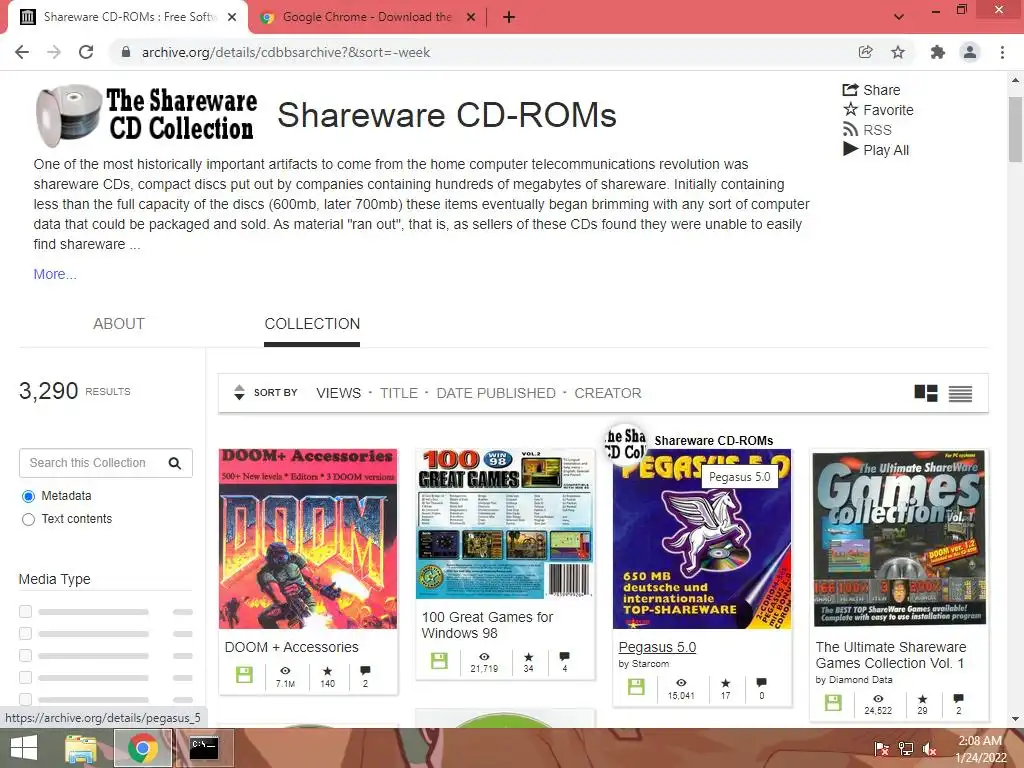Screen dimensions: 1024x768
Task: Sort collection by TITLE
Action: coord(398,393)
